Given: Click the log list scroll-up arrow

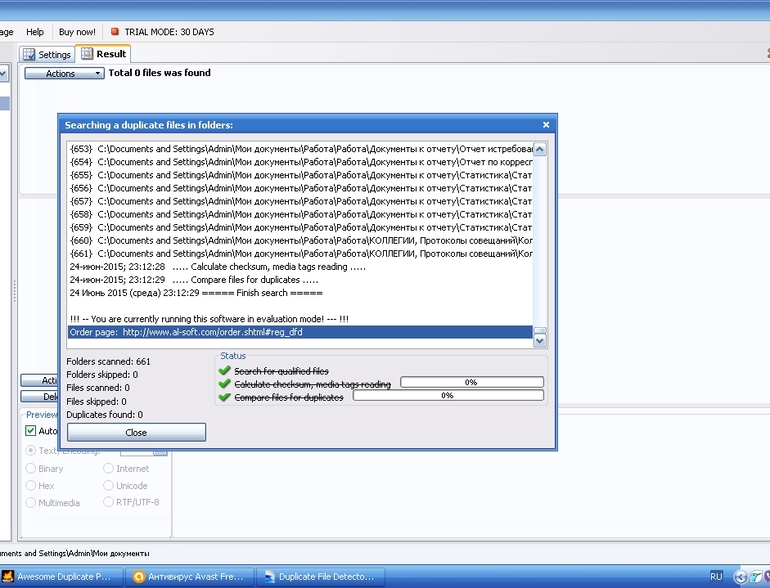Looking at the screenshot, I should click(x=540, y=149).
